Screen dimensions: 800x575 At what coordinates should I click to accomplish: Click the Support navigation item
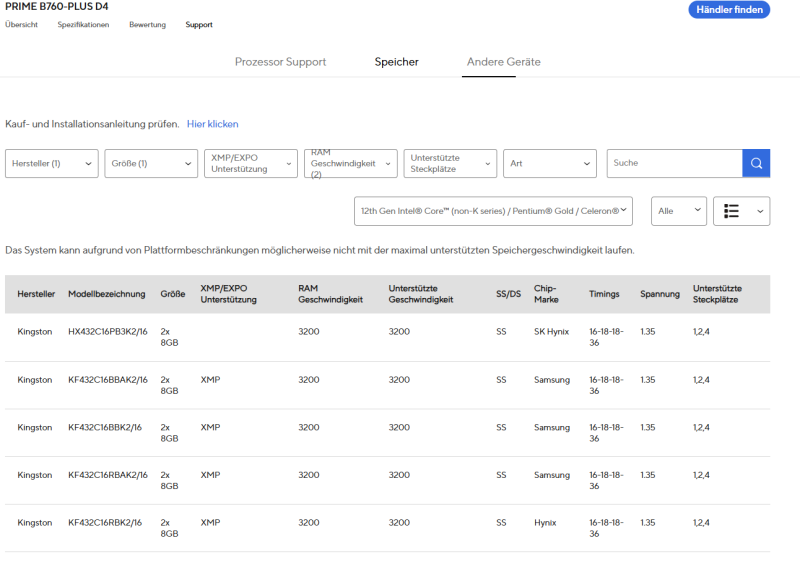coord(199,25)
